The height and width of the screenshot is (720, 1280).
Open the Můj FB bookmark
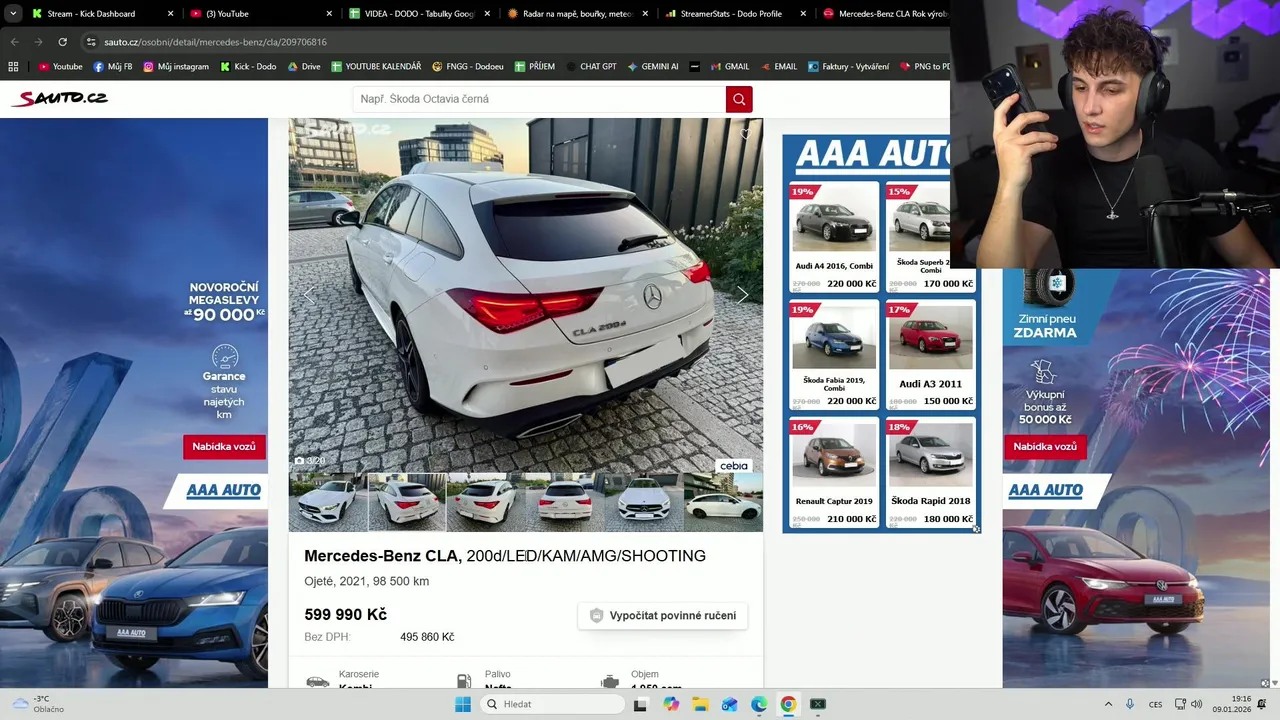coord(112,67)
